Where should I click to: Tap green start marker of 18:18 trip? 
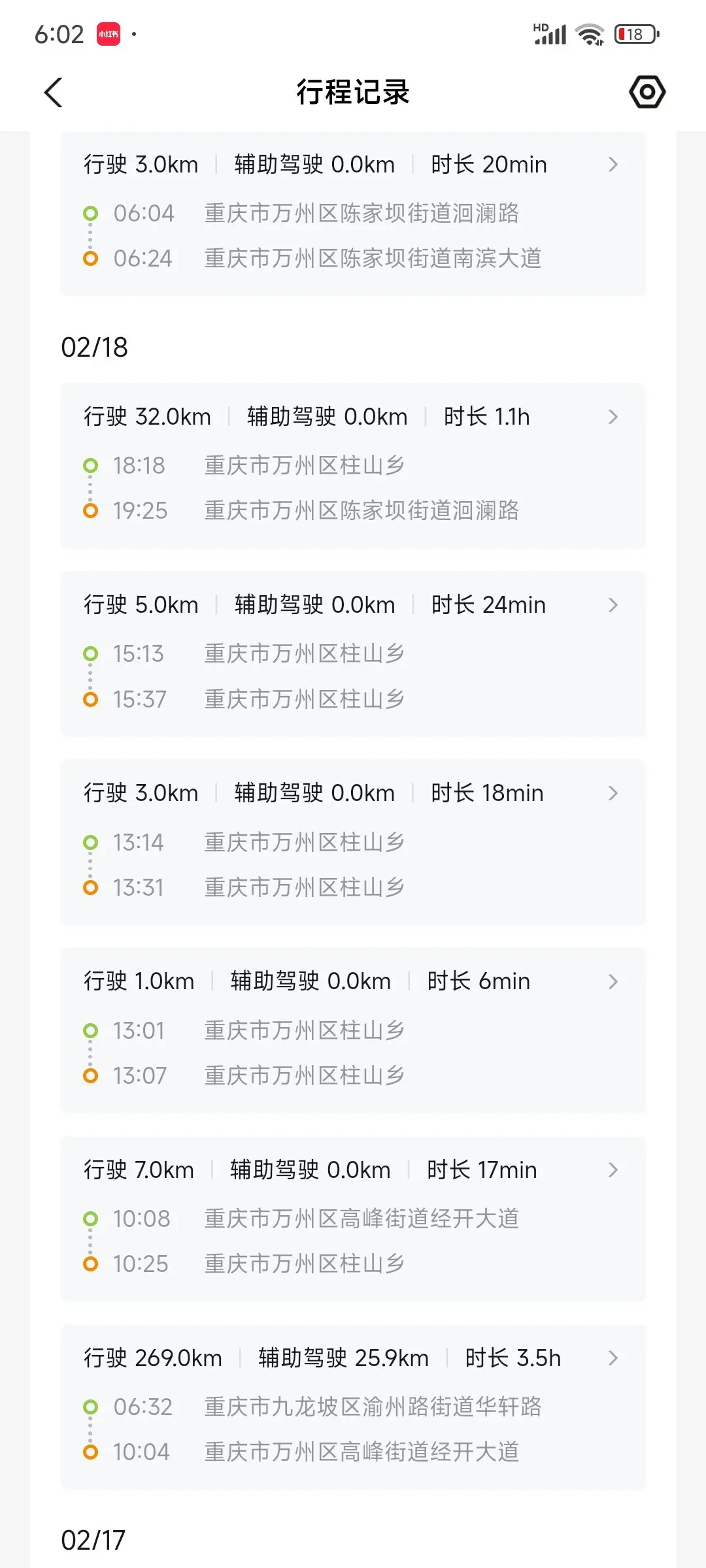point(91,466)
